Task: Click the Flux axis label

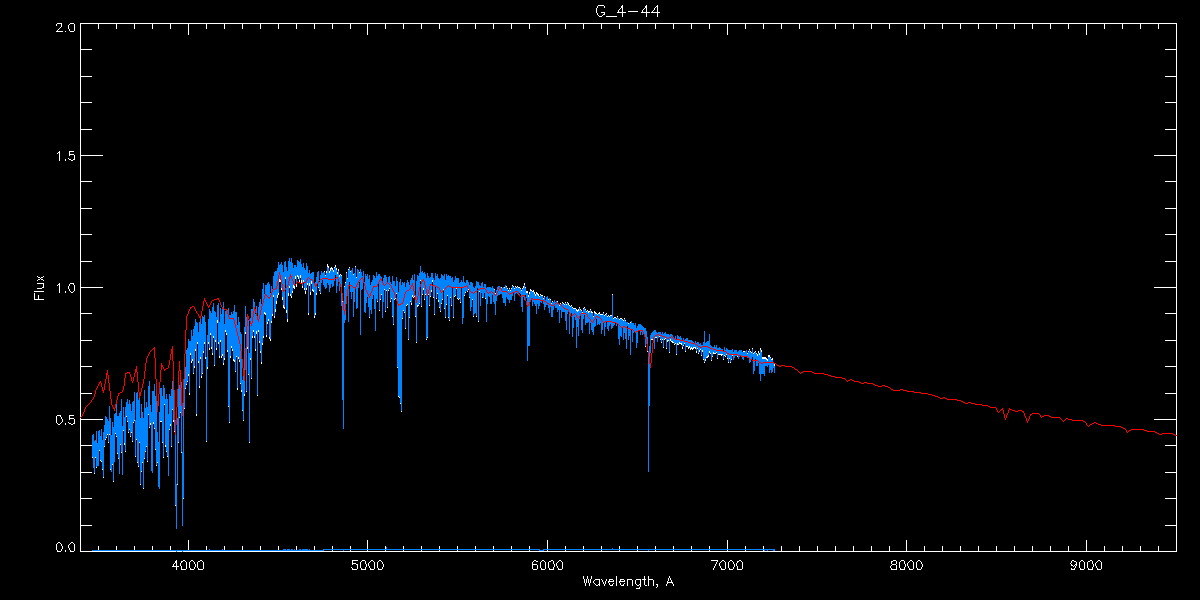Action: coord(39,288)
